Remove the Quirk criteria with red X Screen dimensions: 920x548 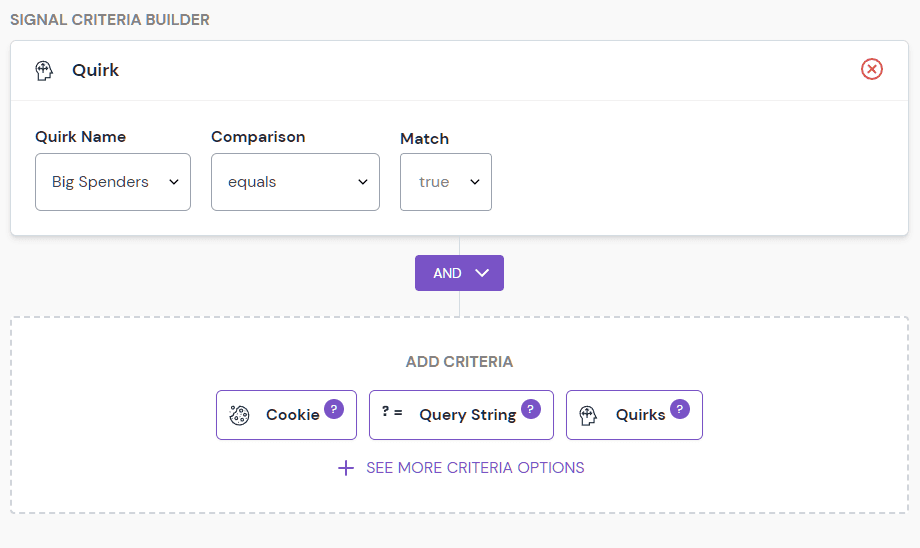point(872,69)
